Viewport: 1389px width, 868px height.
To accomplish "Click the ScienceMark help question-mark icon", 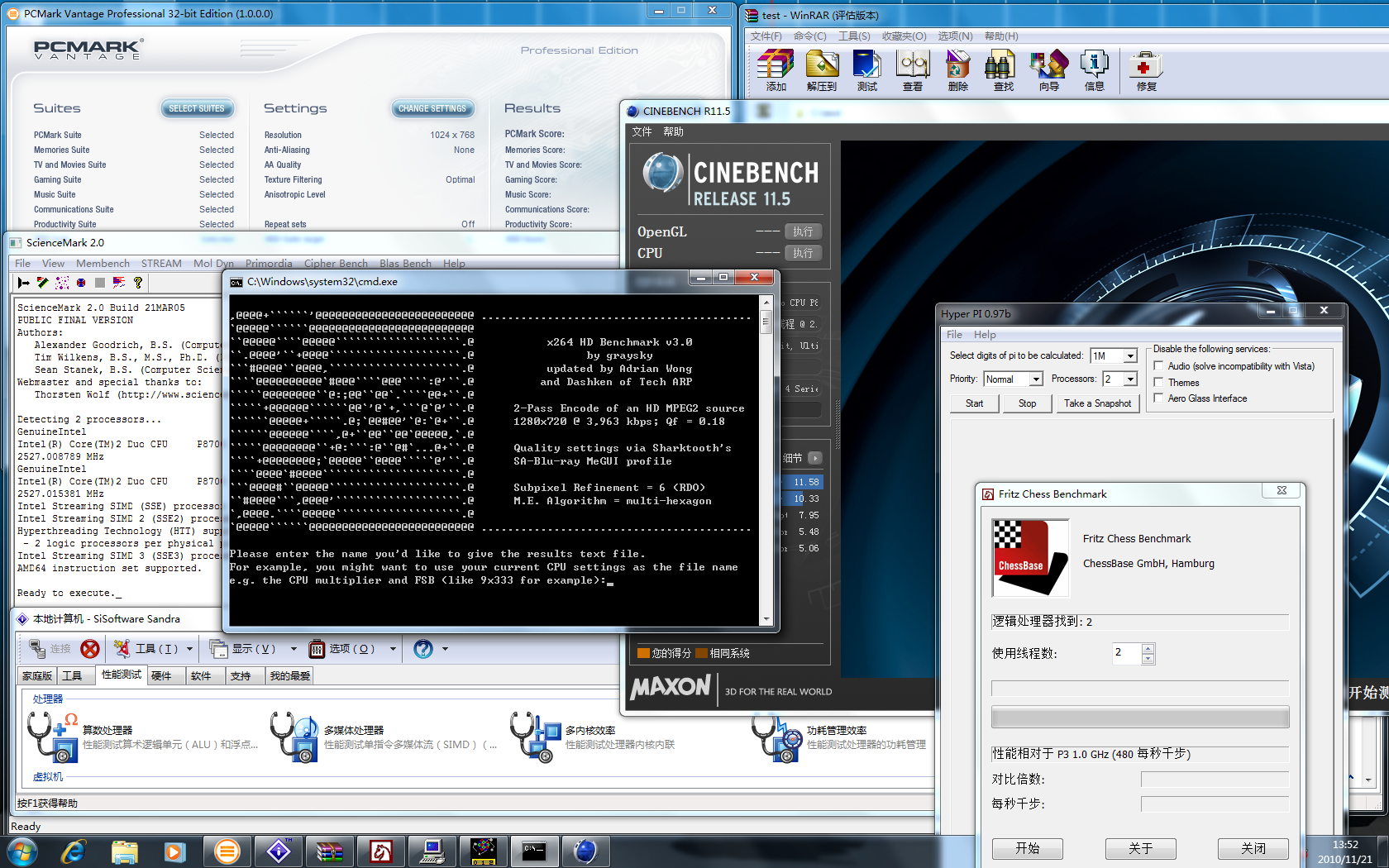I will [138, 283].
